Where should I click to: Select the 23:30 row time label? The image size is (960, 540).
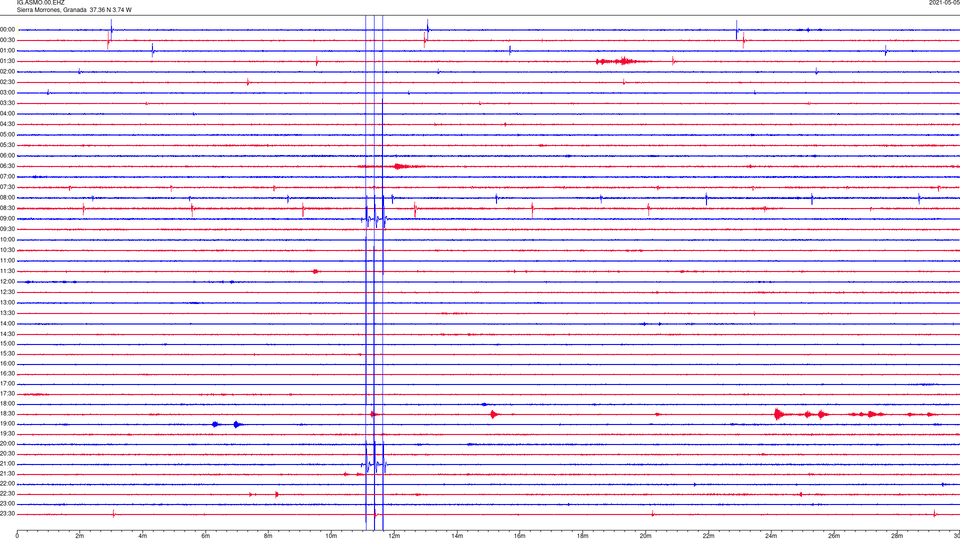click(x=8, y=514)
